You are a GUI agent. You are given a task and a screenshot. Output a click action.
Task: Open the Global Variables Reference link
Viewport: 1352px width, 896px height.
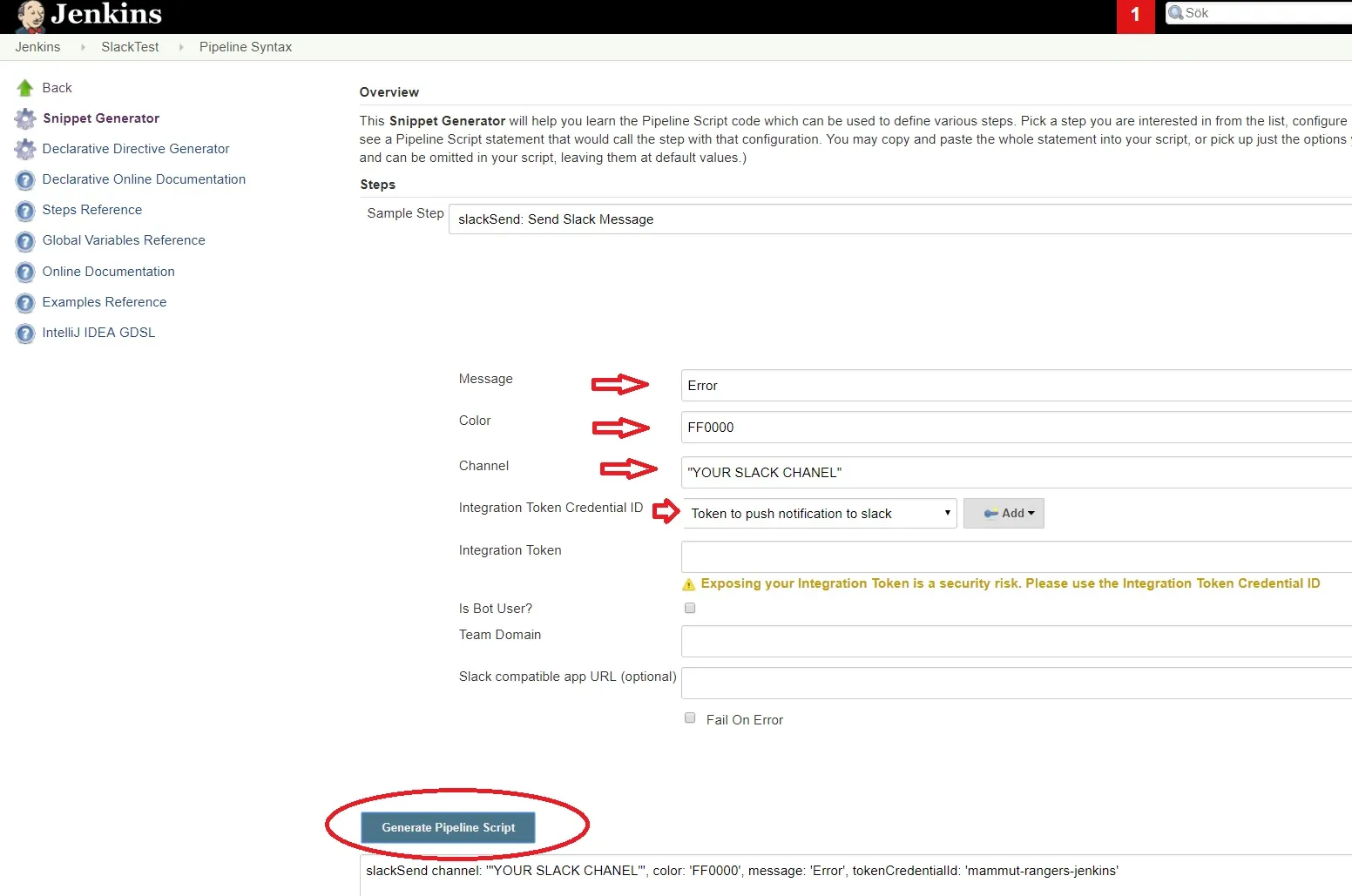pyautogui.click(x=124, y=240)
